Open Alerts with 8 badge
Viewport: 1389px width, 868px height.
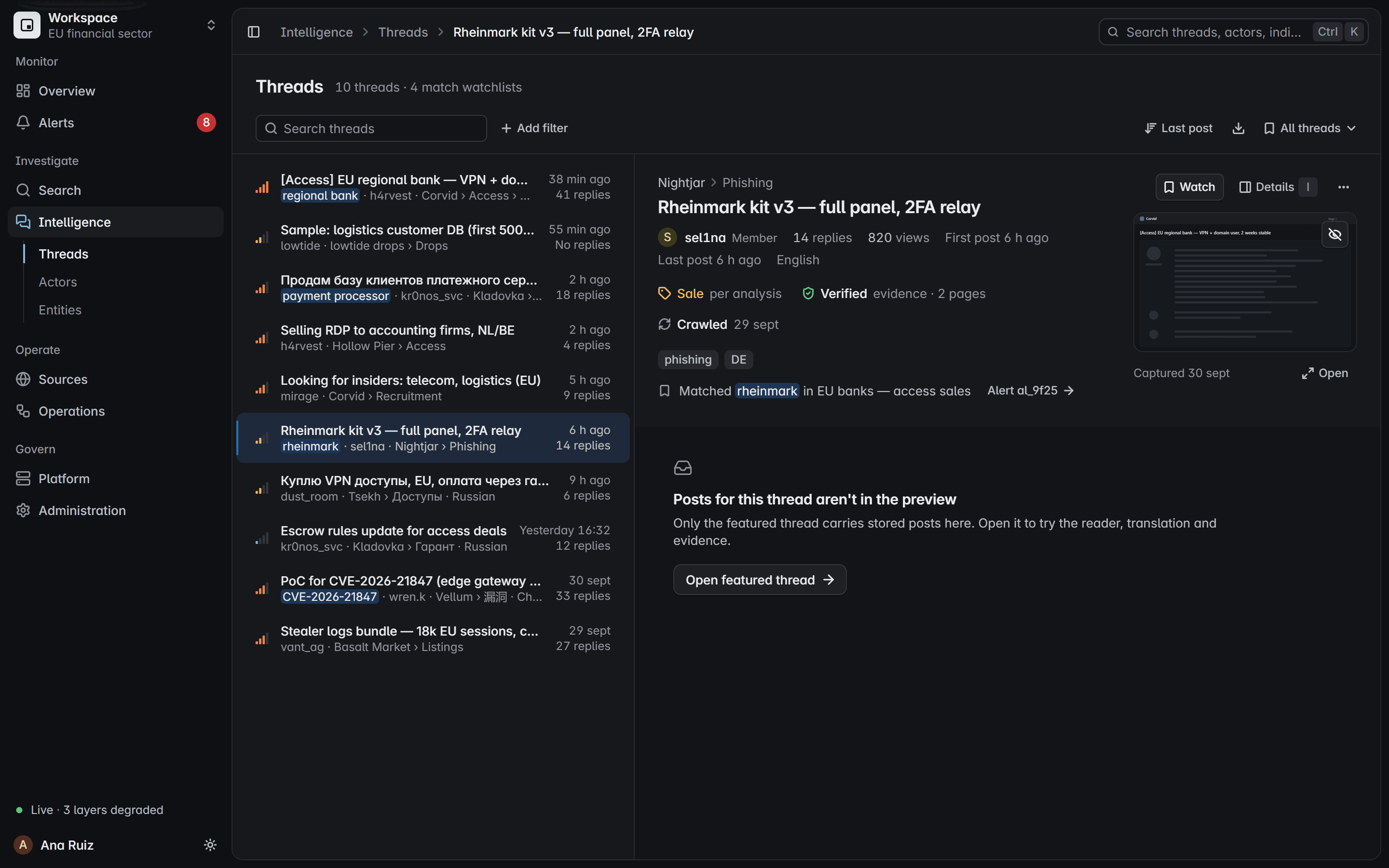tap(115, 123)
